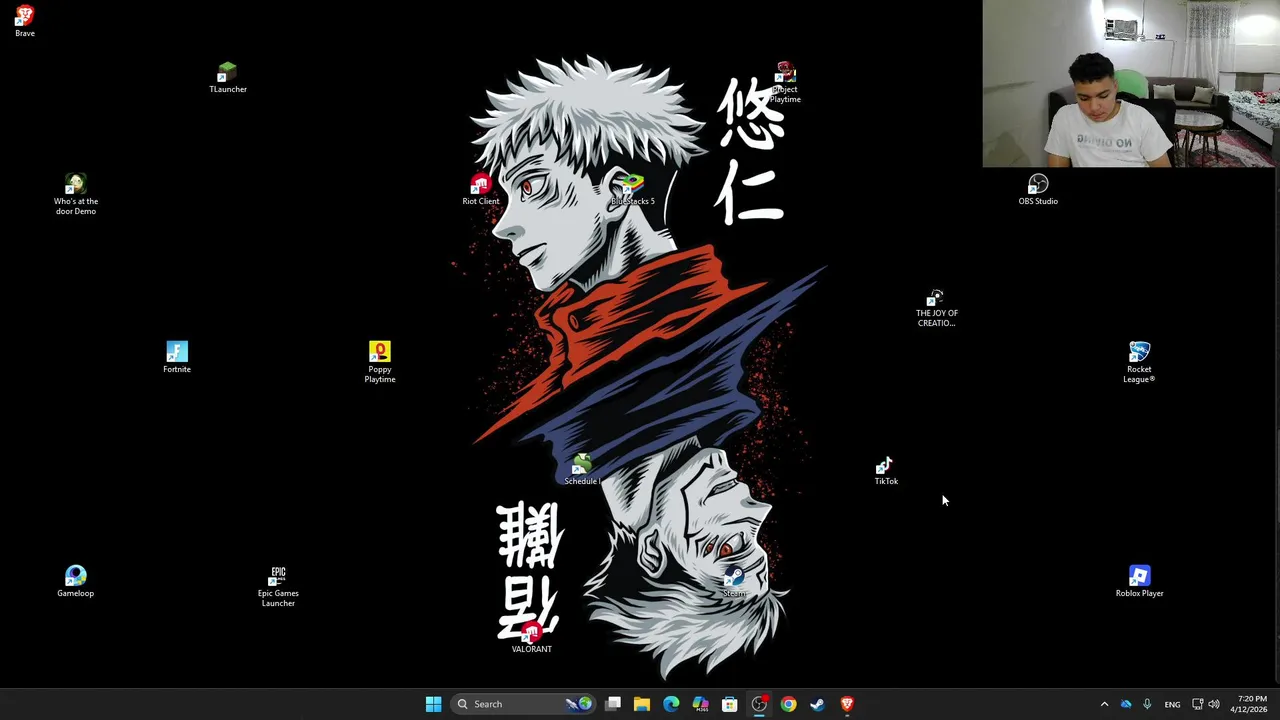Select the Gameloop desktop shortcut

tap(75, 582)
